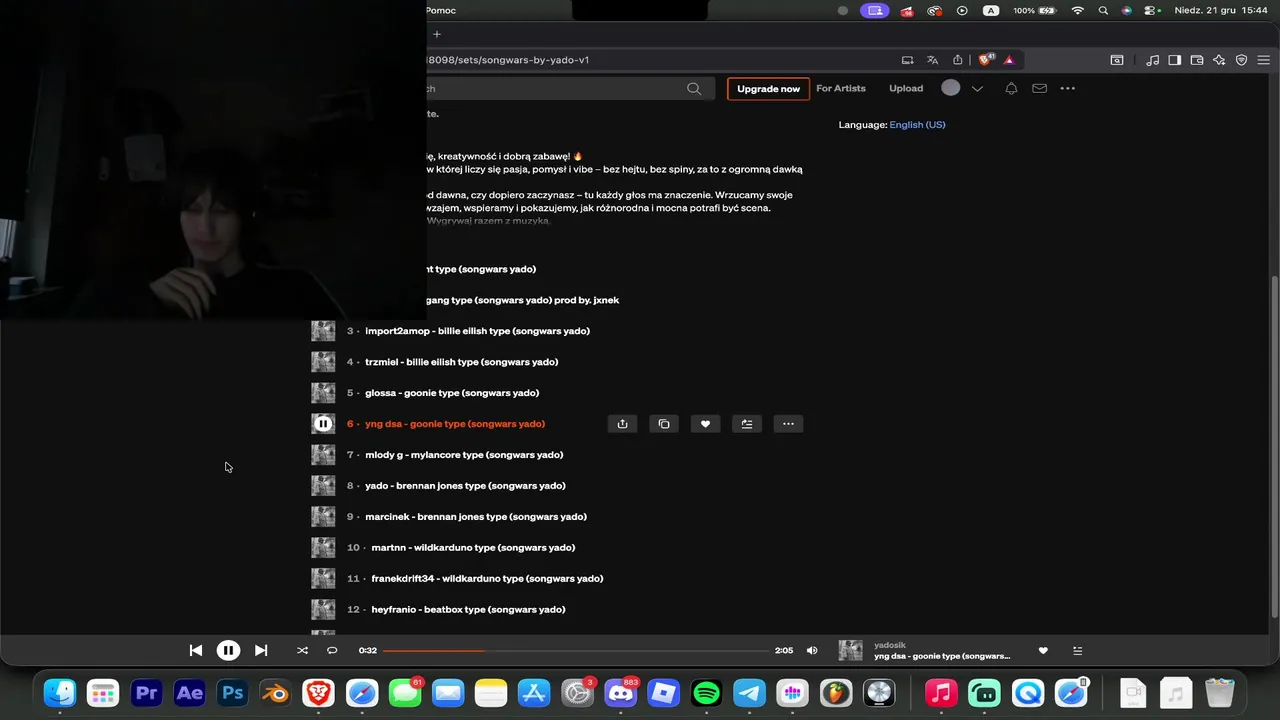Click Upgrade now button

[768, 88]
